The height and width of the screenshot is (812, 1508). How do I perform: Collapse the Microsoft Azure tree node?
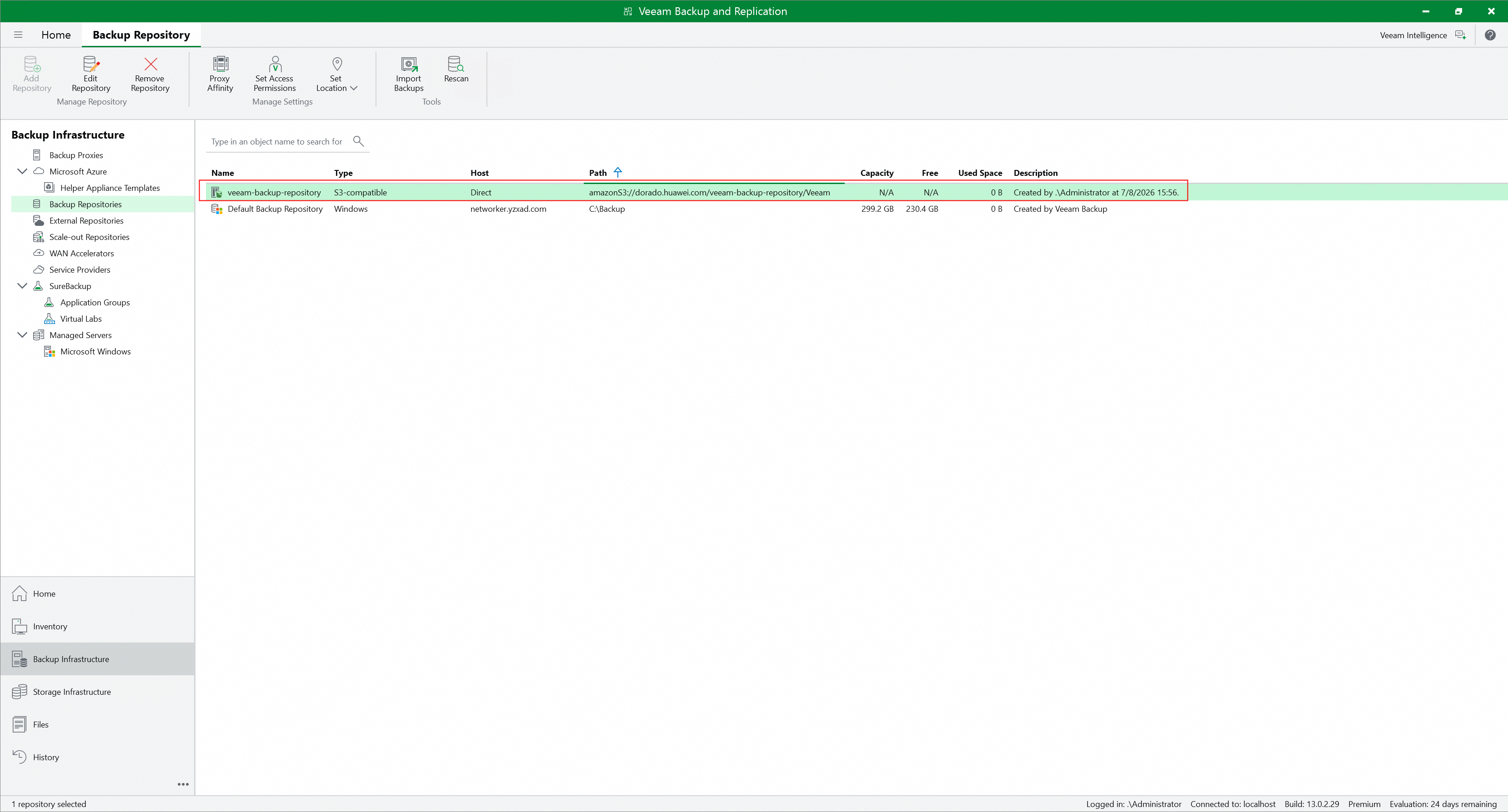point(22,171)
